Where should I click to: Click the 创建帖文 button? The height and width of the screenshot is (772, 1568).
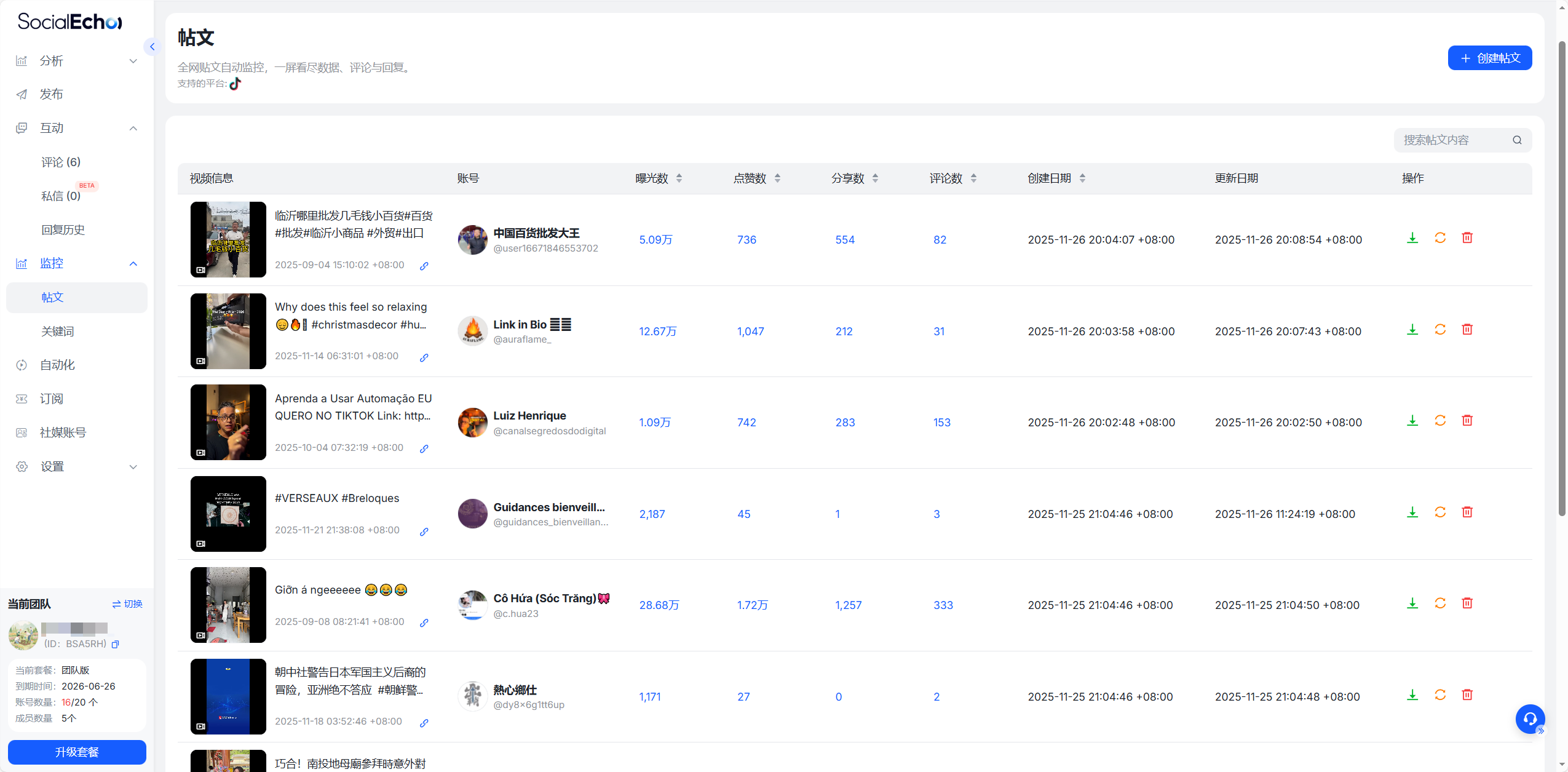[1489, 58]
